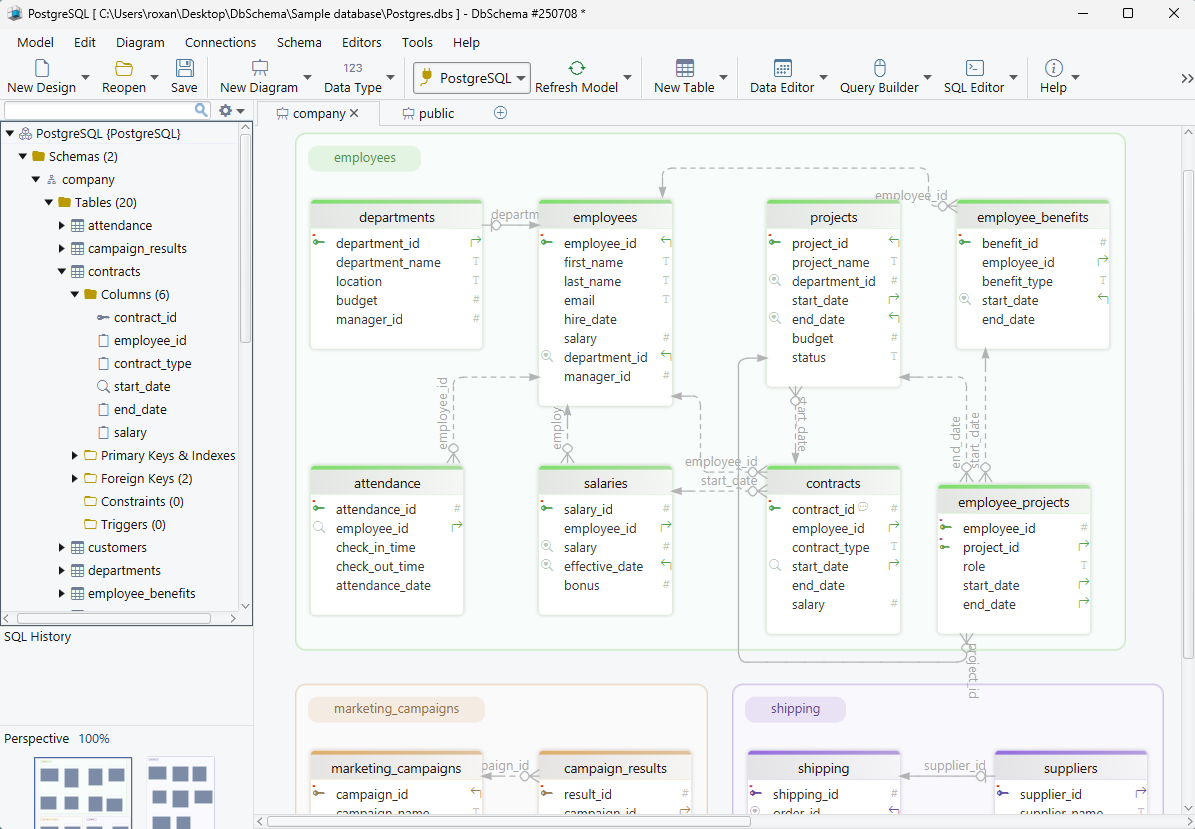Image resolution: width=1195 pixels, height=829 pixels.
Task: Close the company diagram tab
Action: [354, 114]
